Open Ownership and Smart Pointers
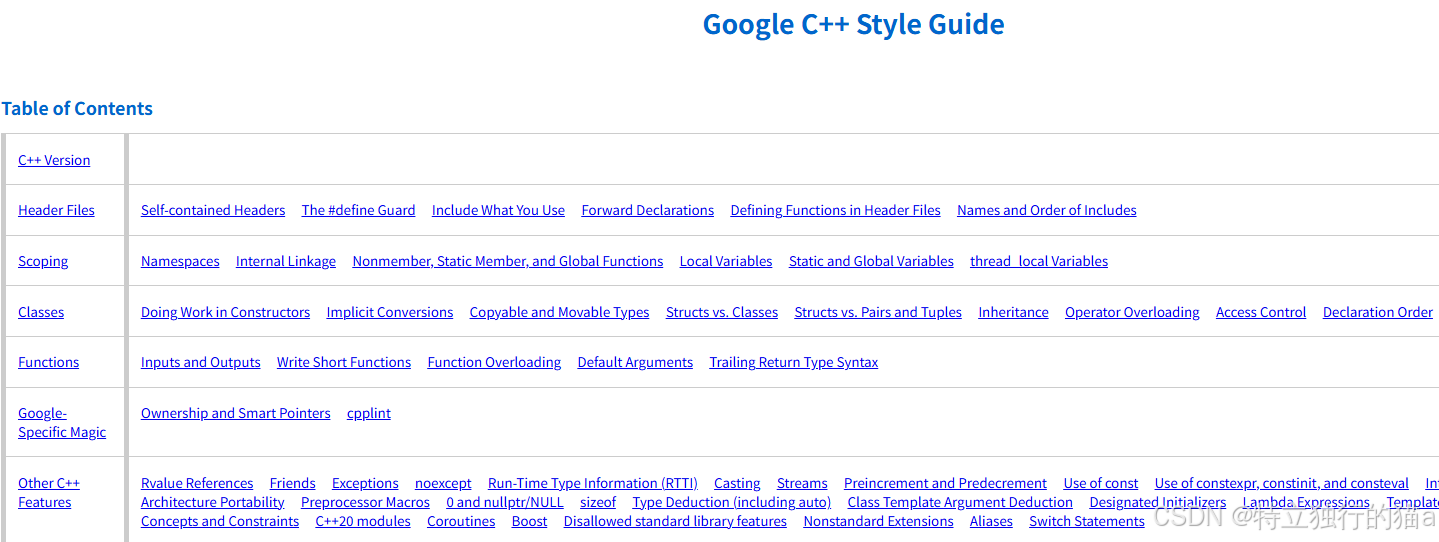This screenshot has width=1439, height=542. click(x=236, y=413)
